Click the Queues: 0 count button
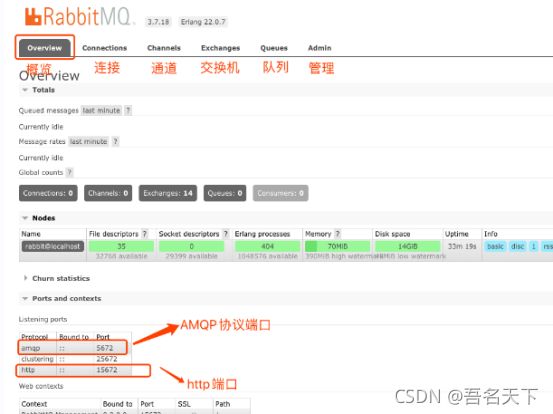This screenshot has height=414, width=553. click(x=225, y=193)
